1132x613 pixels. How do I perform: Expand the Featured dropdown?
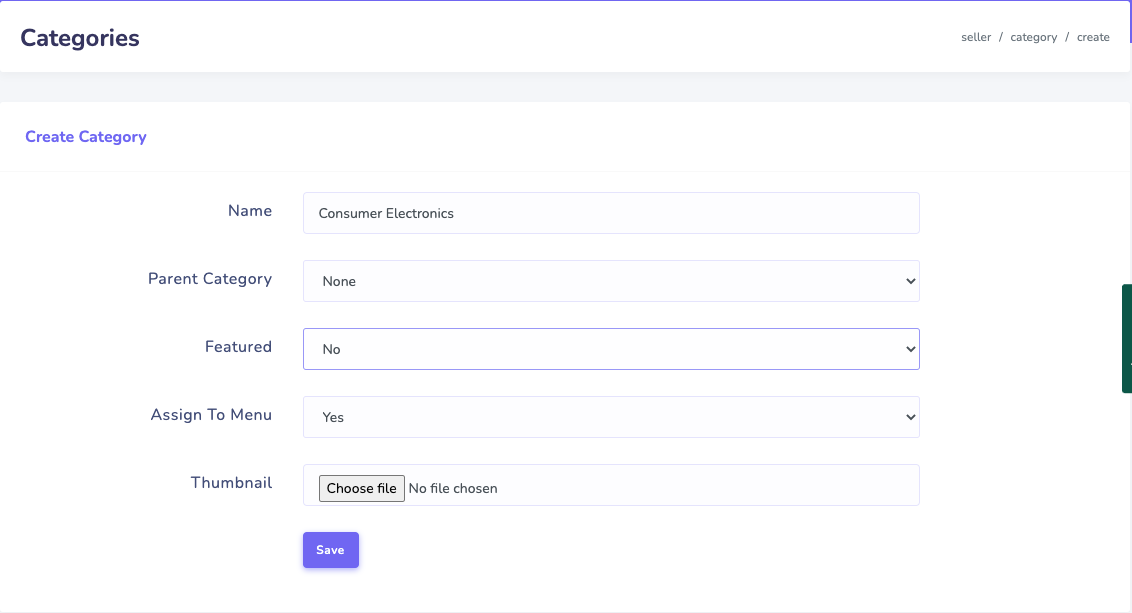610,349
